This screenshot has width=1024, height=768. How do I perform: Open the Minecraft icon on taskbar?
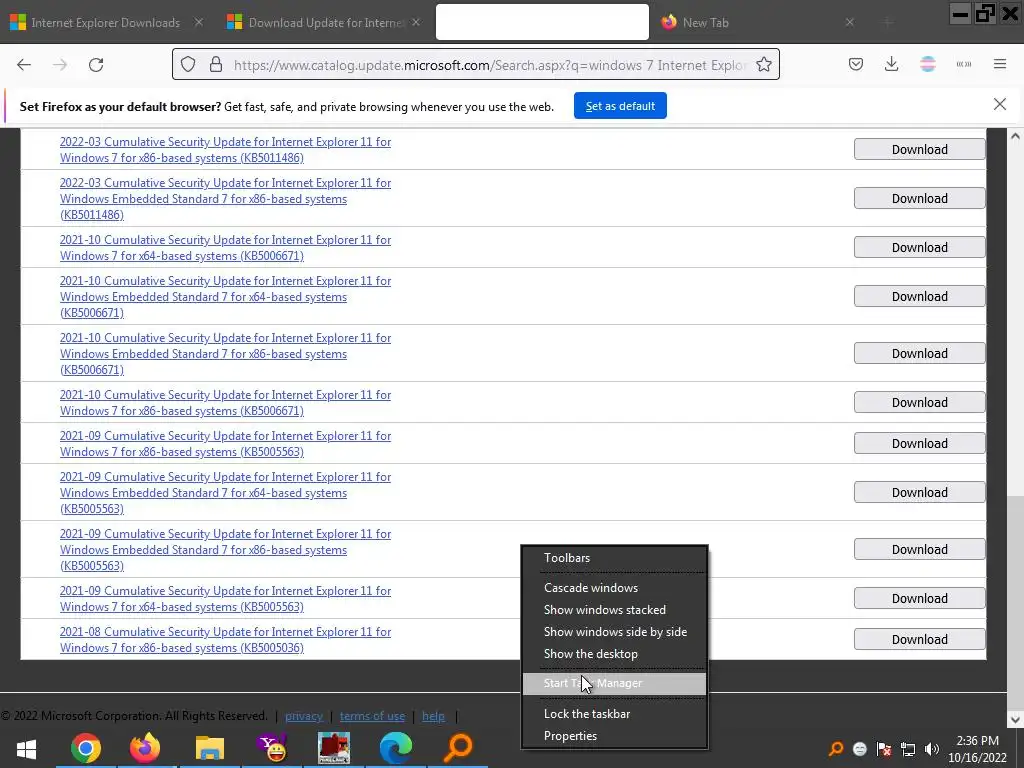[x=334, y=748]
